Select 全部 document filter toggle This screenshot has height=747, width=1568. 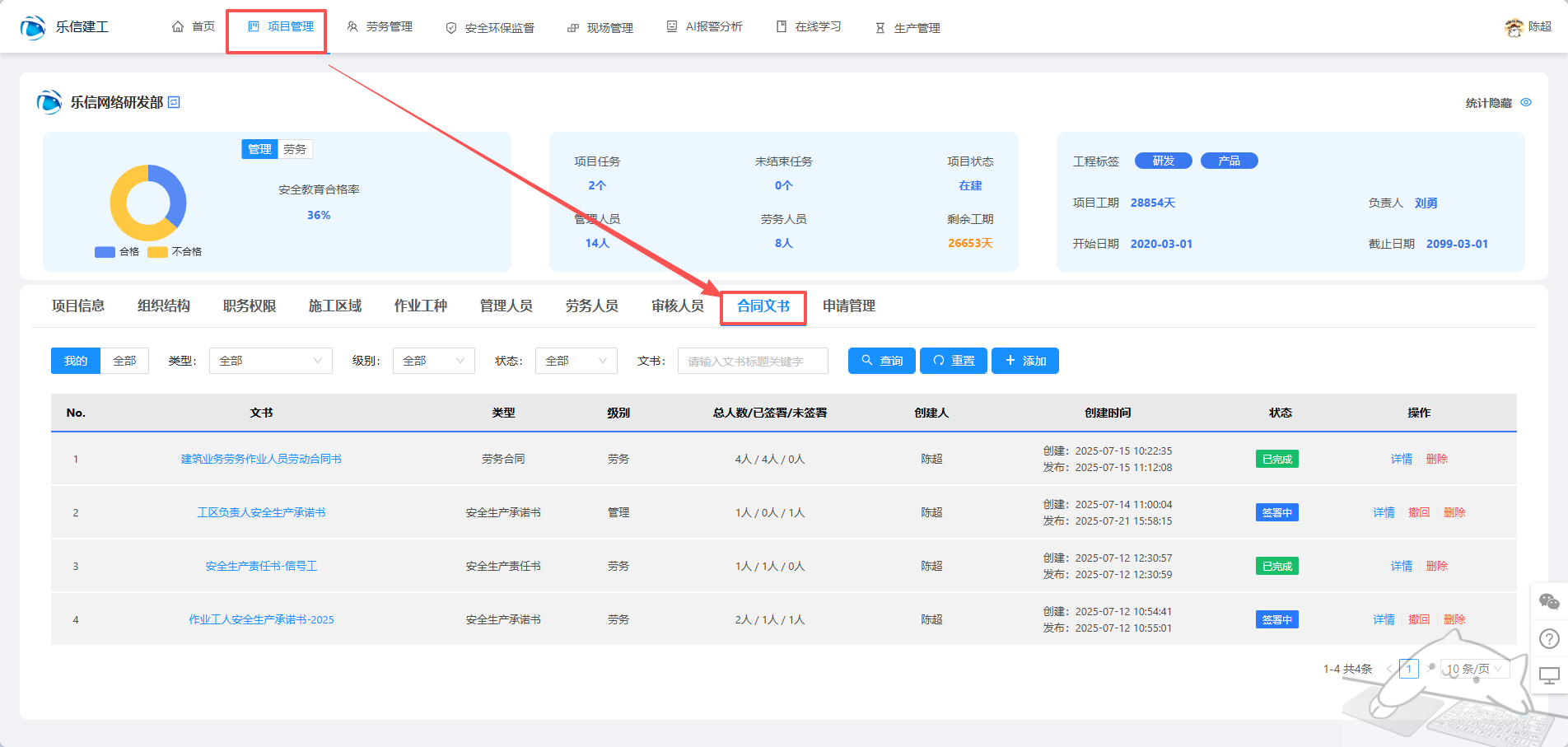point(124,361)
